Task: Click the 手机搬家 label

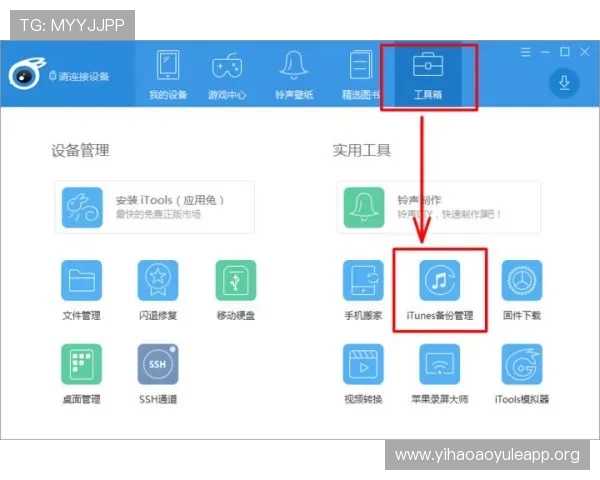Action: coord(363,315)
